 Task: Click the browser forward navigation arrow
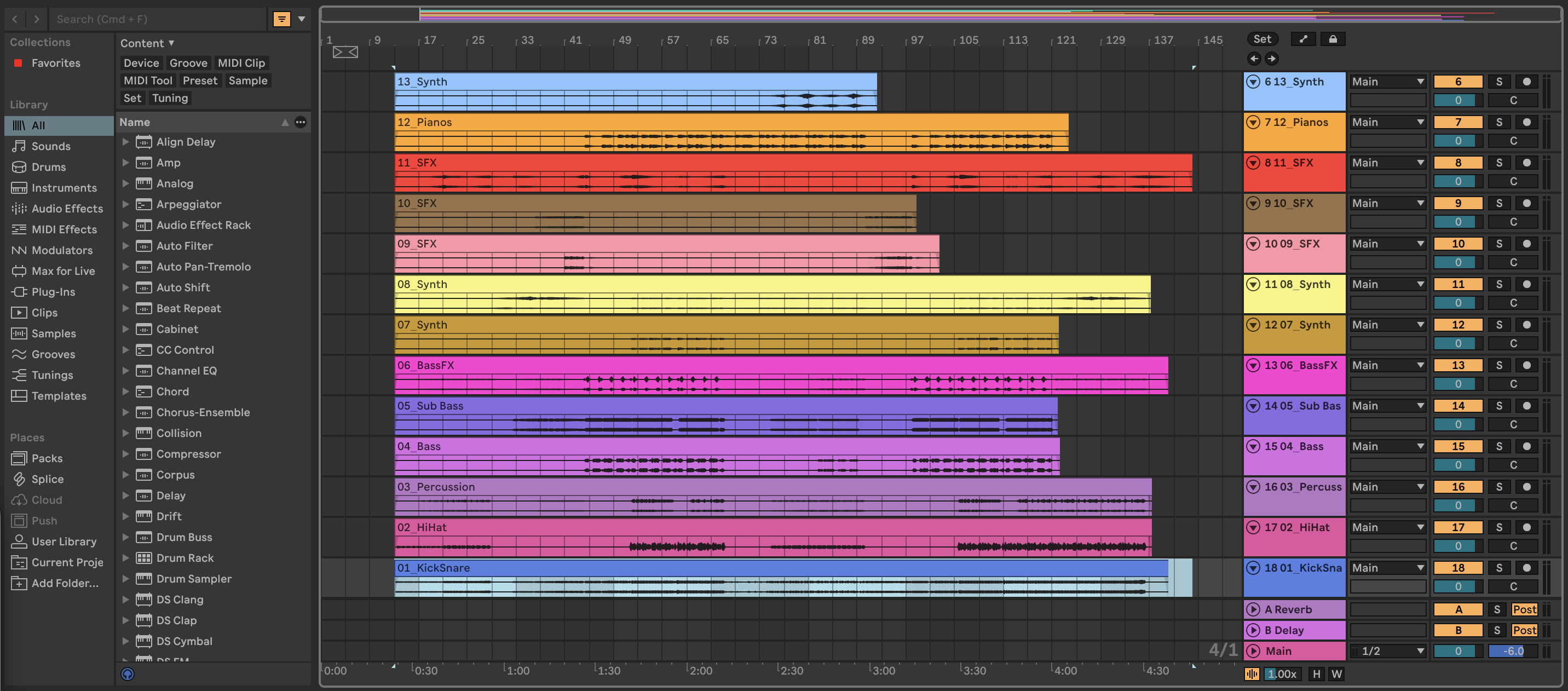(x=37, y=19)
